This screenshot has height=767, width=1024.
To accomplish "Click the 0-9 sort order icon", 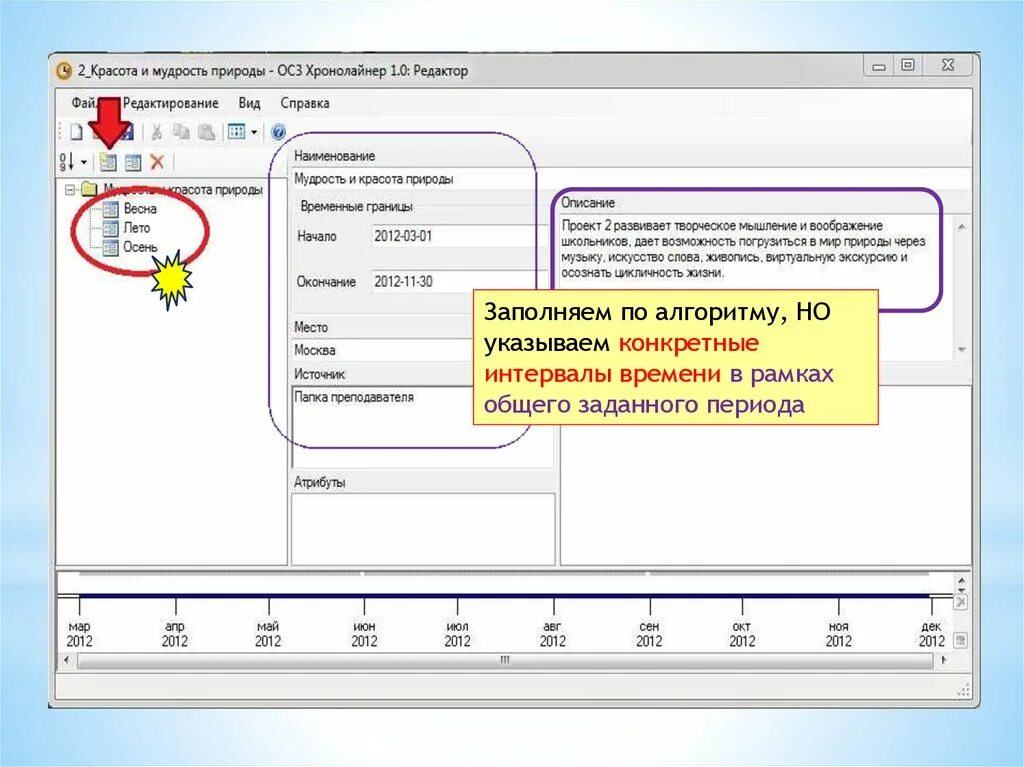I will pyautogui.click(x=67, y=161).
